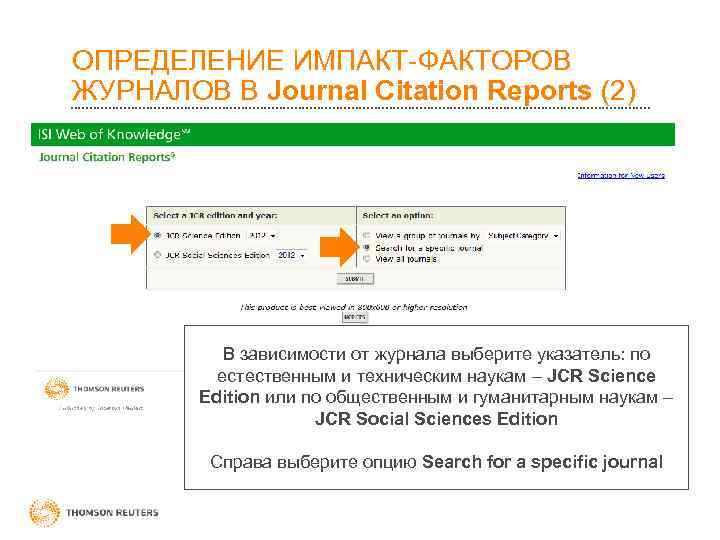Click the Submit button
Viewport: 720px width, 540px height.
[x=355, y=279]
